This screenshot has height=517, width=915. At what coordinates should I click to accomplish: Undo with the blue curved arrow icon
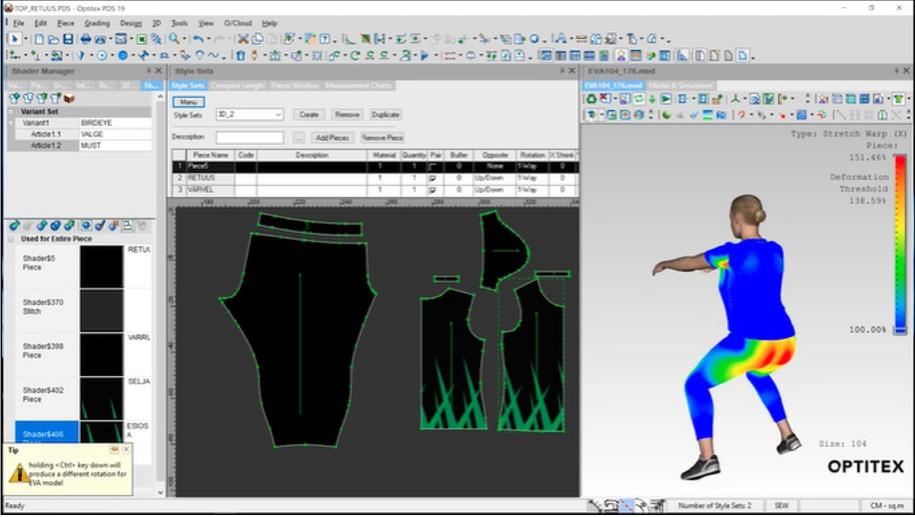pyautogui.click(x=198, y=39)
